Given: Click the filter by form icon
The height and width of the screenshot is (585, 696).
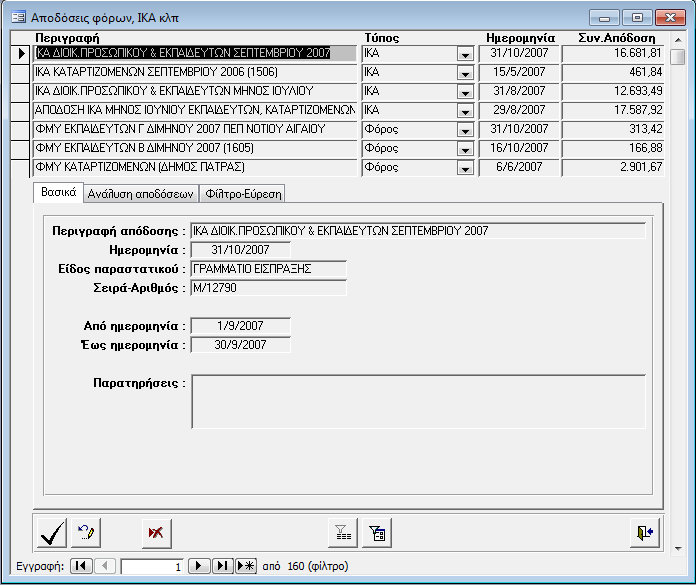Looking at the screenshot, I should pyautogui.click(x=376, y=533).
